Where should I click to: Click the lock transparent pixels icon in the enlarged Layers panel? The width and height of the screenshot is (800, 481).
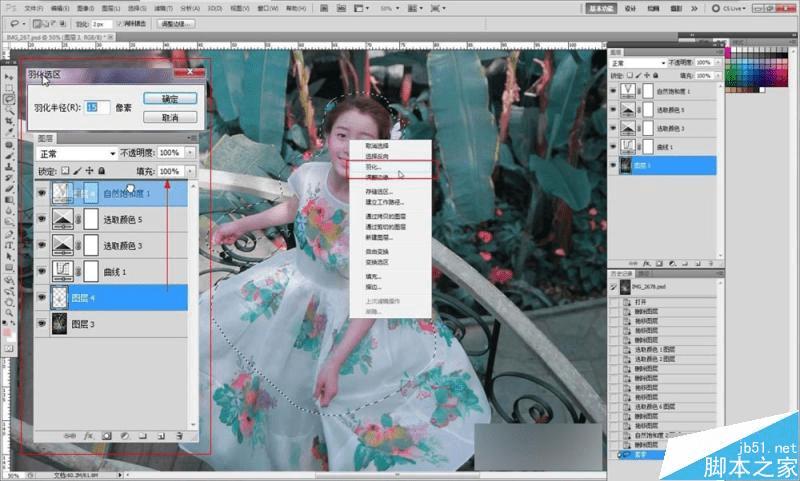coord(65,171)
